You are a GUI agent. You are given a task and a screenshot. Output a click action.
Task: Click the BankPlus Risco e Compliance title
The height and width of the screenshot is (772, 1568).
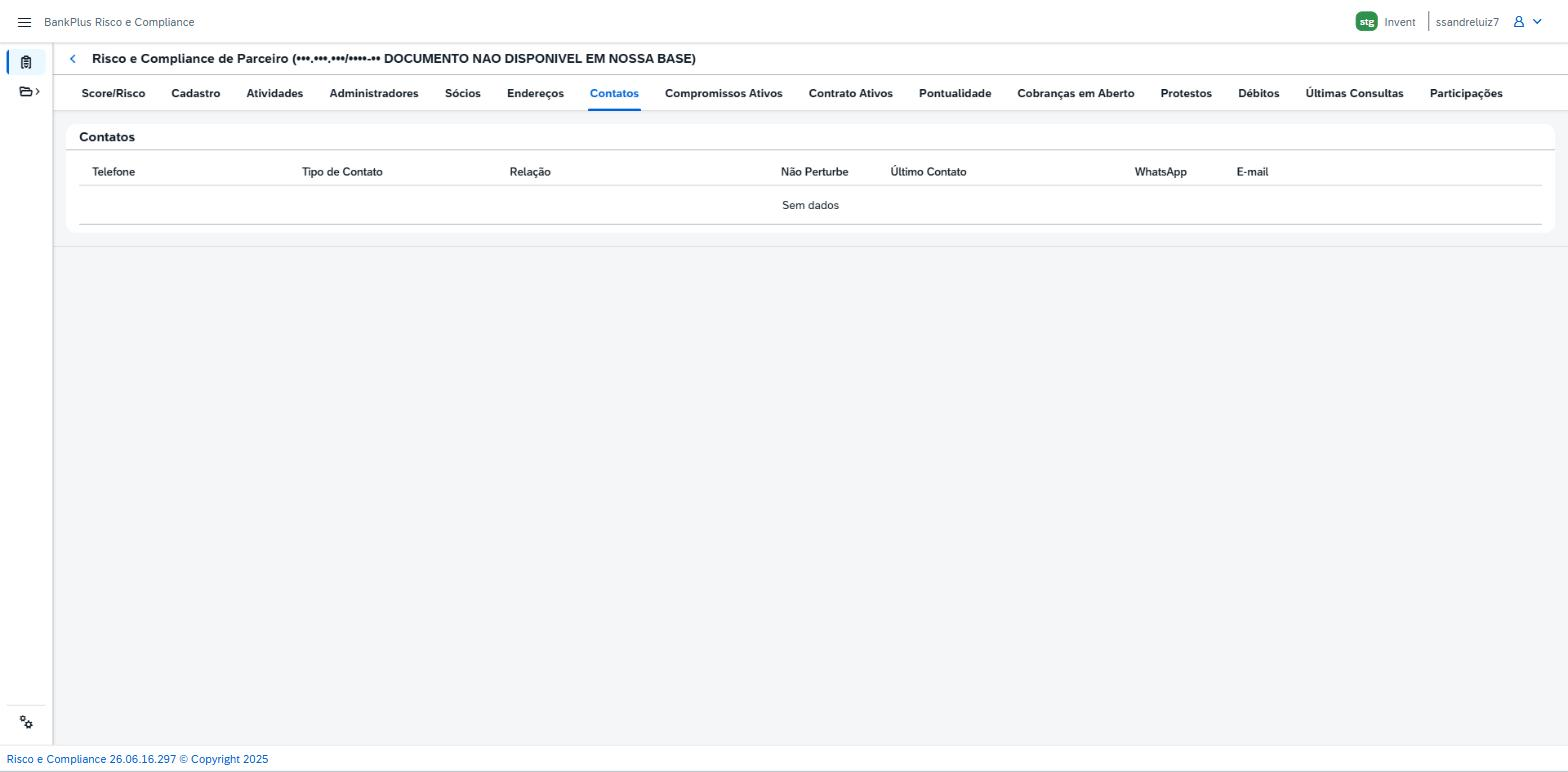[119, 22]
